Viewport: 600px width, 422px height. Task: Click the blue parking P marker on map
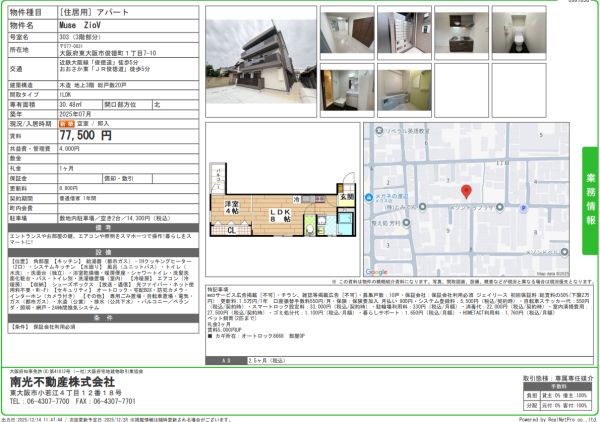click(523, 208)
